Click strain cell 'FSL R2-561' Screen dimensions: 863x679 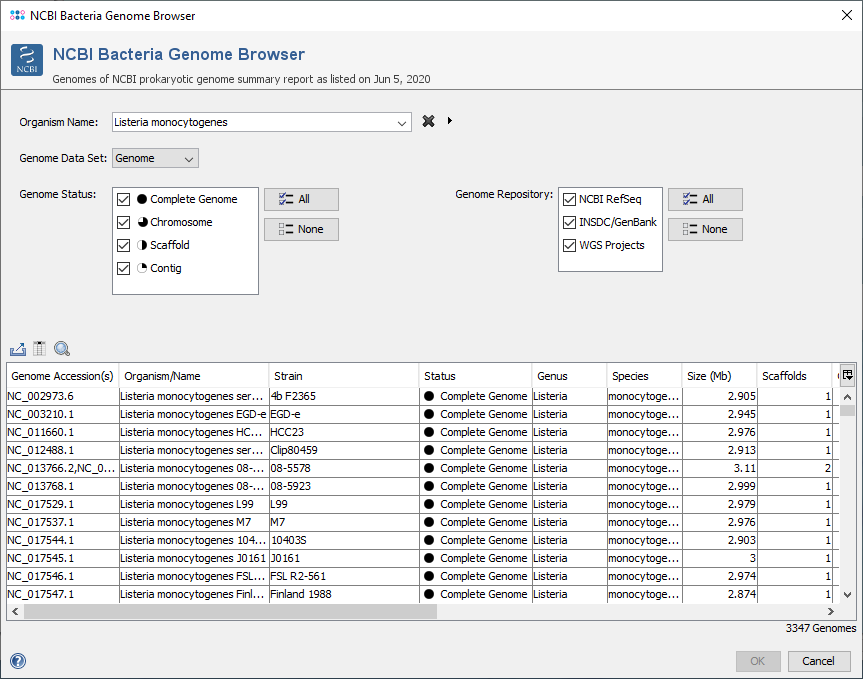(x=344, y=576)
